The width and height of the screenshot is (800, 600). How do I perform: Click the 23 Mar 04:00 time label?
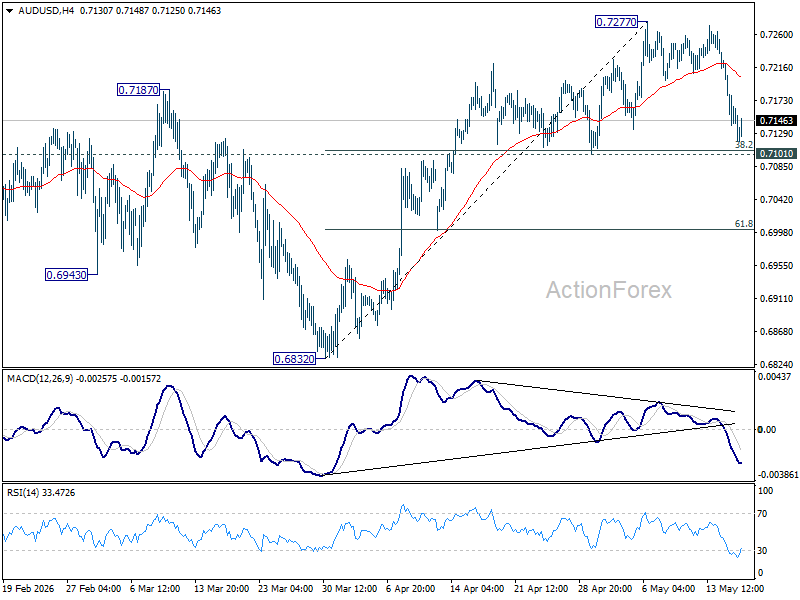286,588
